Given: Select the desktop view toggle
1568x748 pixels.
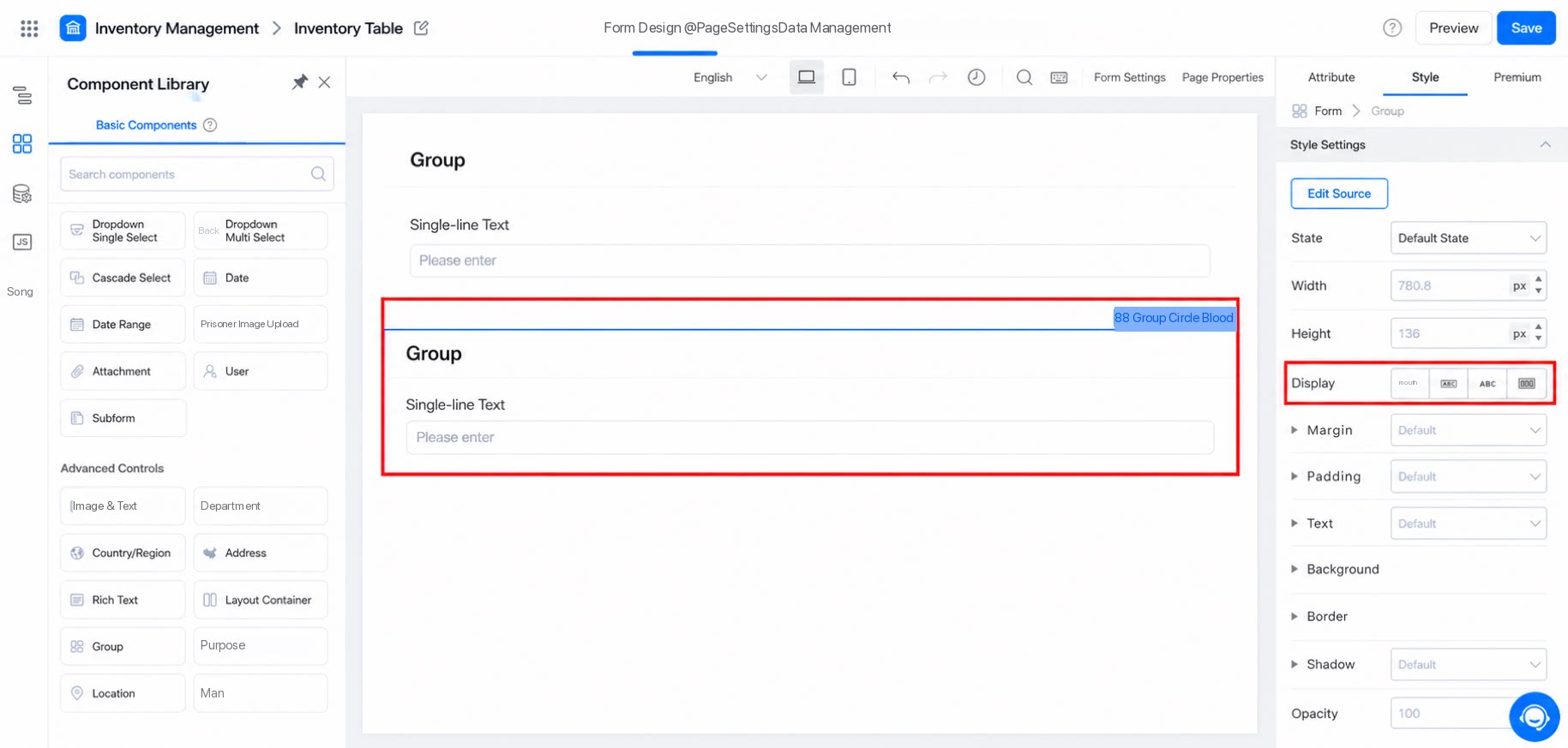Looking at the screenshot, I should pos(806,77).
